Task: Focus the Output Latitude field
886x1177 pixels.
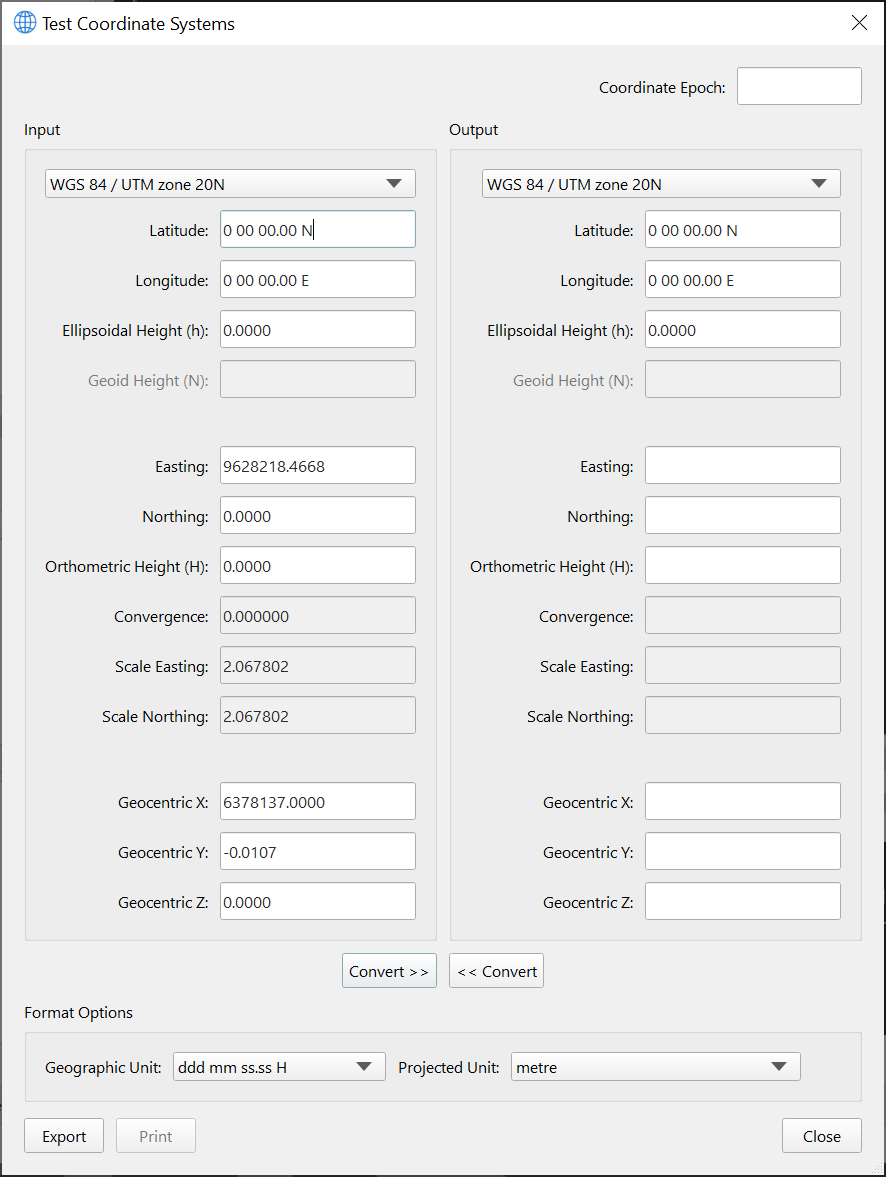Action: [742, 230]
